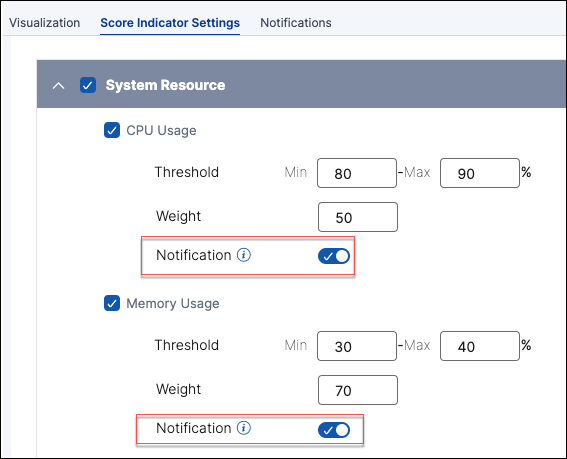Uncheck the Memory Usage checkbox

point(112,303)
